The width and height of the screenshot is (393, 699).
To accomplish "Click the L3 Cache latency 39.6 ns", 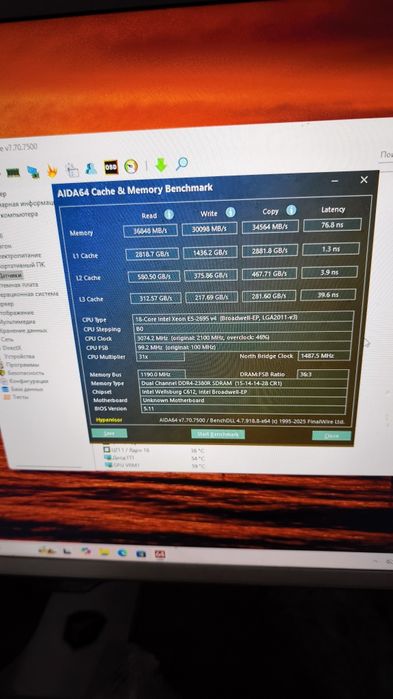I will click(328, 295).
